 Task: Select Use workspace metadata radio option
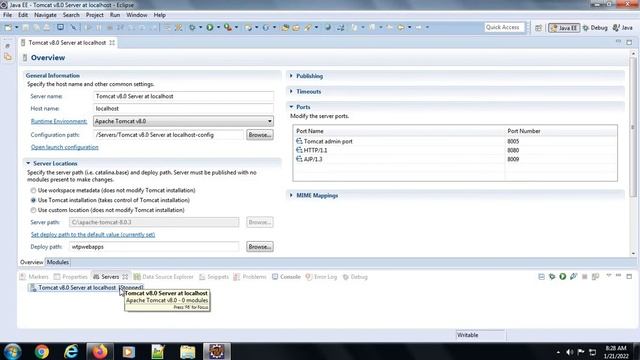(x=33, y=191)
